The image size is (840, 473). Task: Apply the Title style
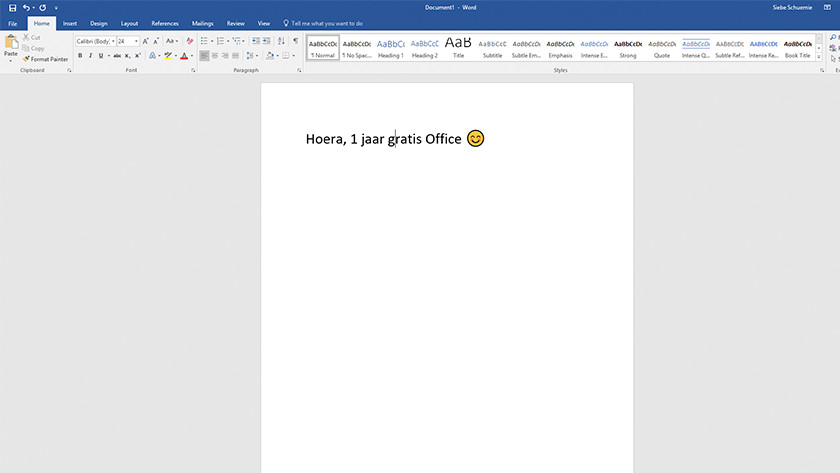(458, 48)
